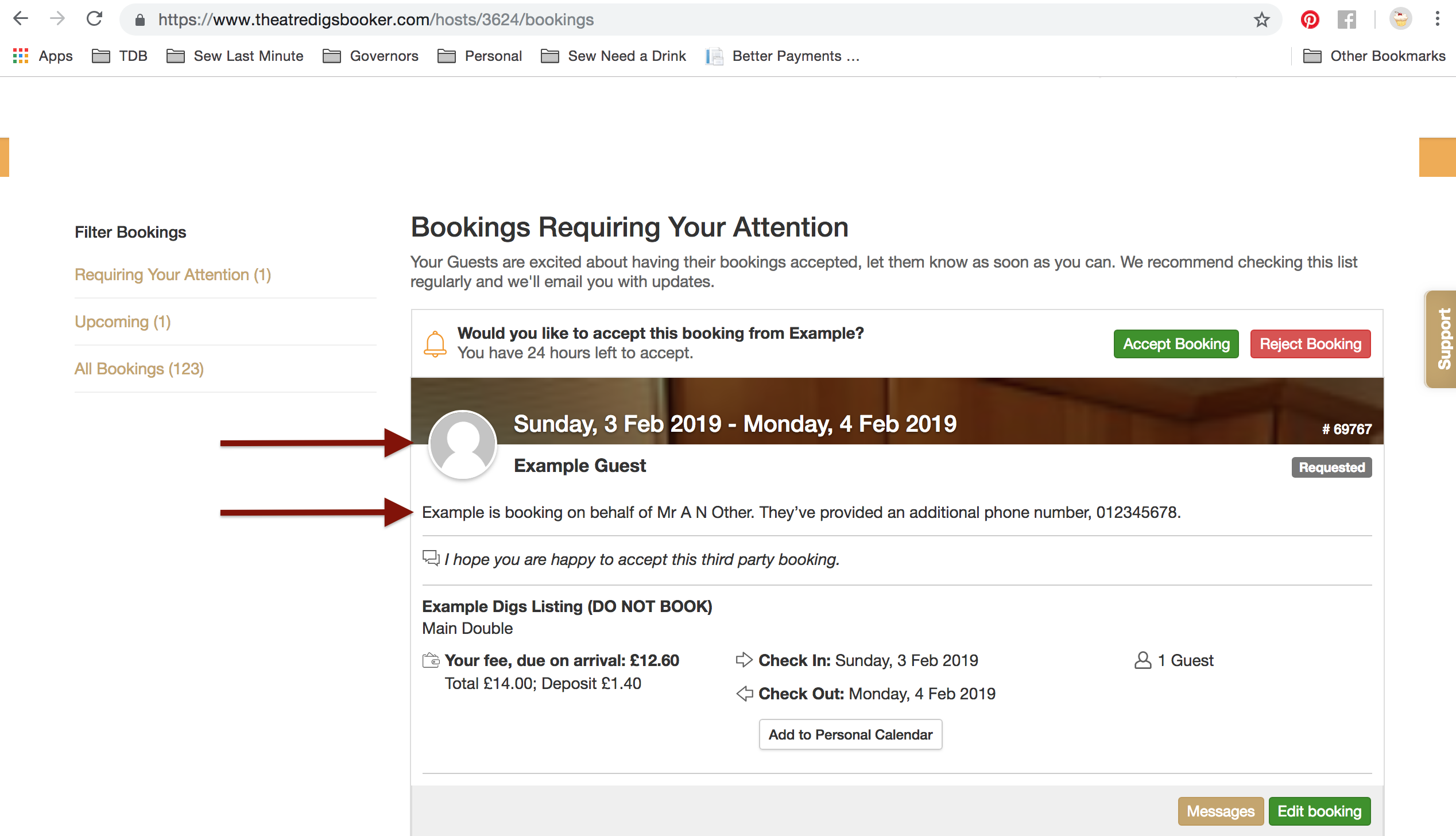Open the Chrome three-dot menu
The height and width of the screenshot is (836, 1456).
click(x=1438, y=20)
